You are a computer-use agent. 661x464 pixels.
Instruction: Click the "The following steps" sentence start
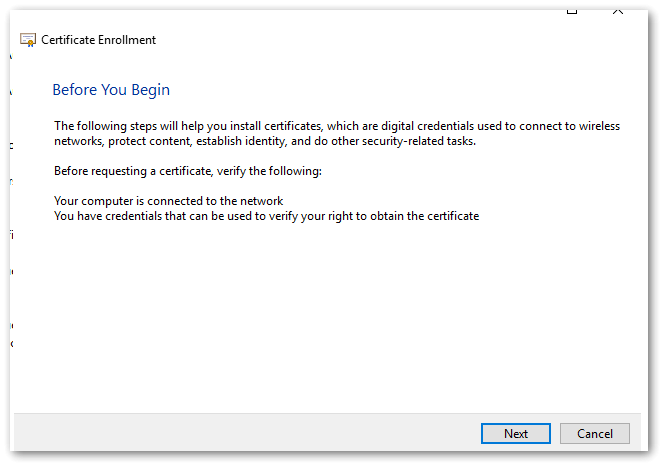[100, 126]
